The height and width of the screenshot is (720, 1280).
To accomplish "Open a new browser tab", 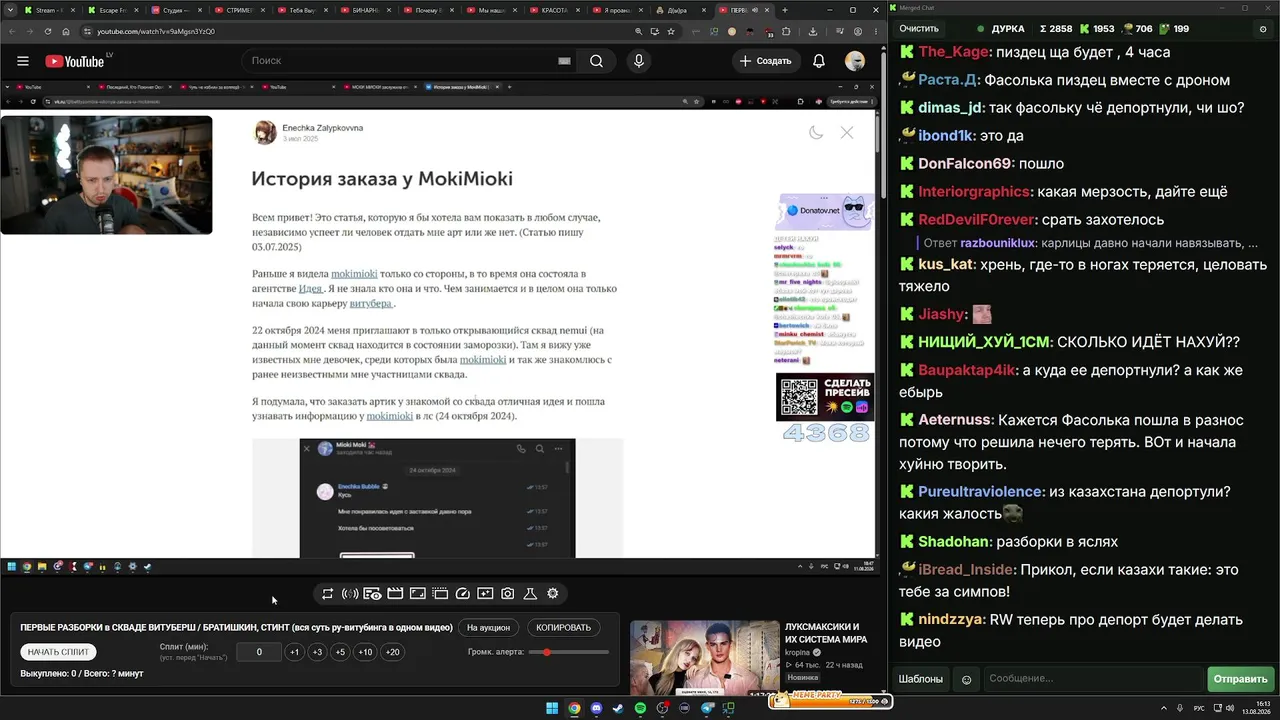I will (785, 10).
